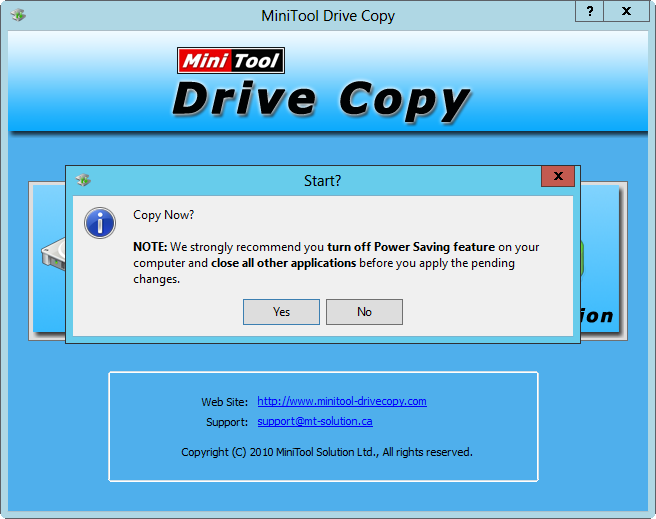Click the "Copy Now?" text

point(164,215)
